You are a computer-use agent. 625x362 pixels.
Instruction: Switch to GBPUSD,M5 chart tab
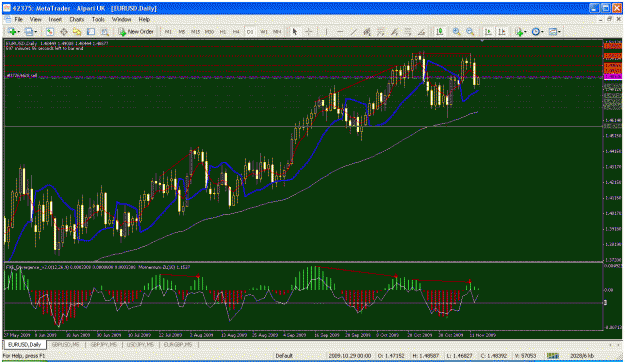pos(65,344)
